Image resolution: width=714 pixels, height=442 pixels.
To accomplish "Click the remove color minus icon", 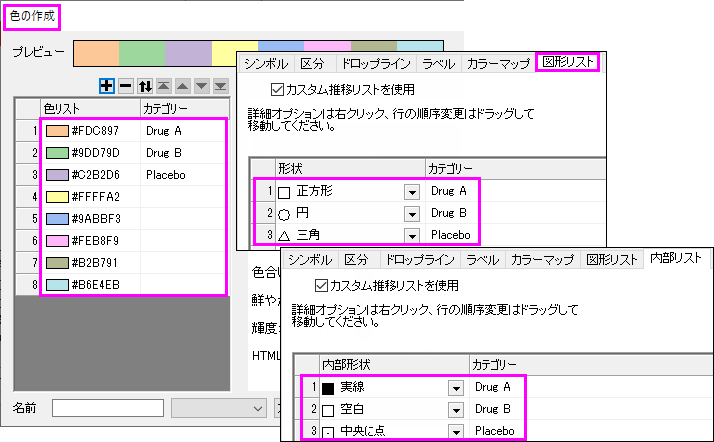I will (x=126, y=86).
